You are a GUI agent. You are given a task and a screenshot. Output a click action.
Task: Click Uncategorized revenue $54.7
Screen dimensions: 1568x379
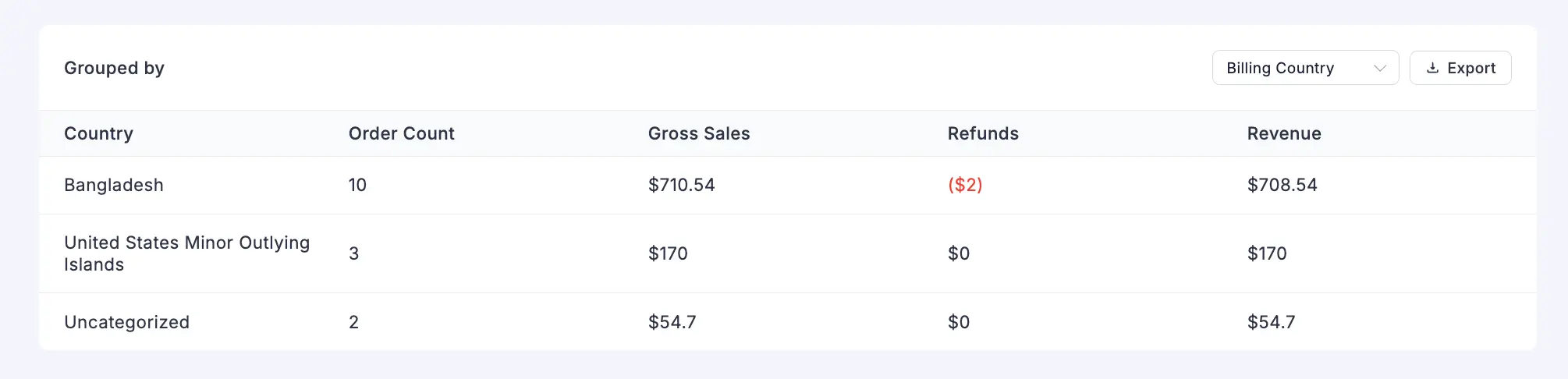point(1271,322)
